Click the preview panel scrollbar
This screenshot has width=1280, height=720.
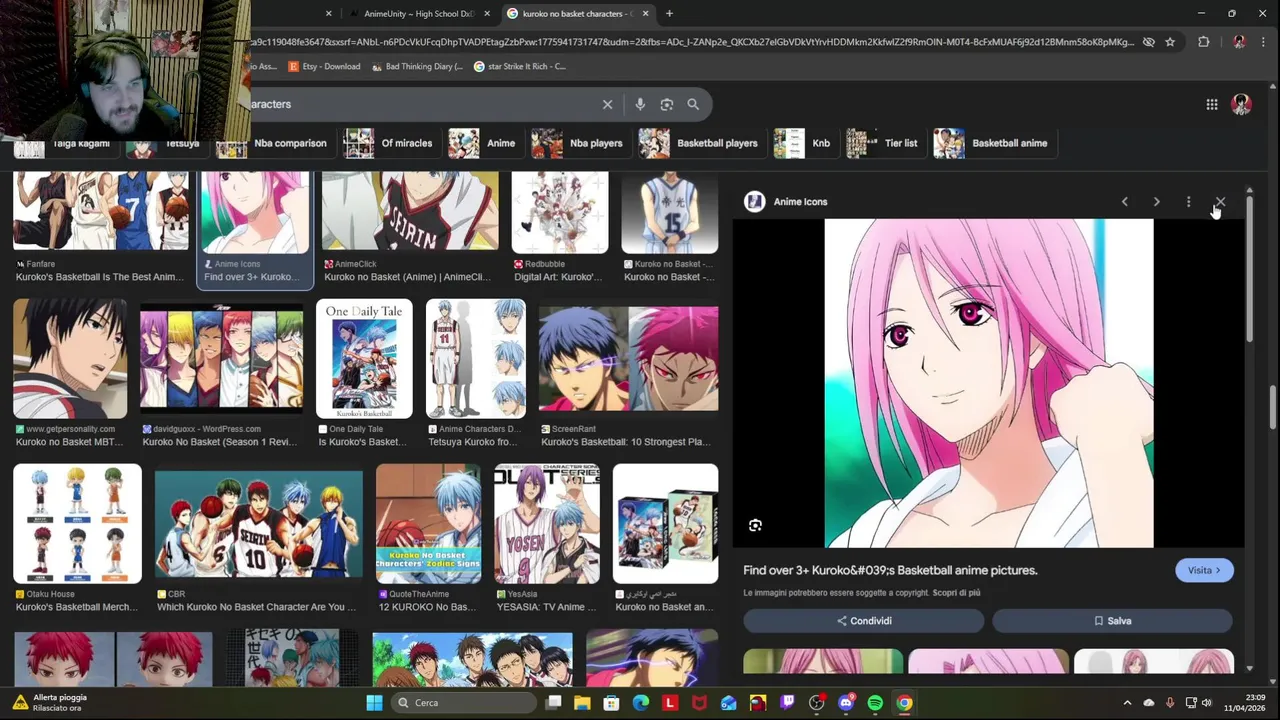[x=1249, y=270]
